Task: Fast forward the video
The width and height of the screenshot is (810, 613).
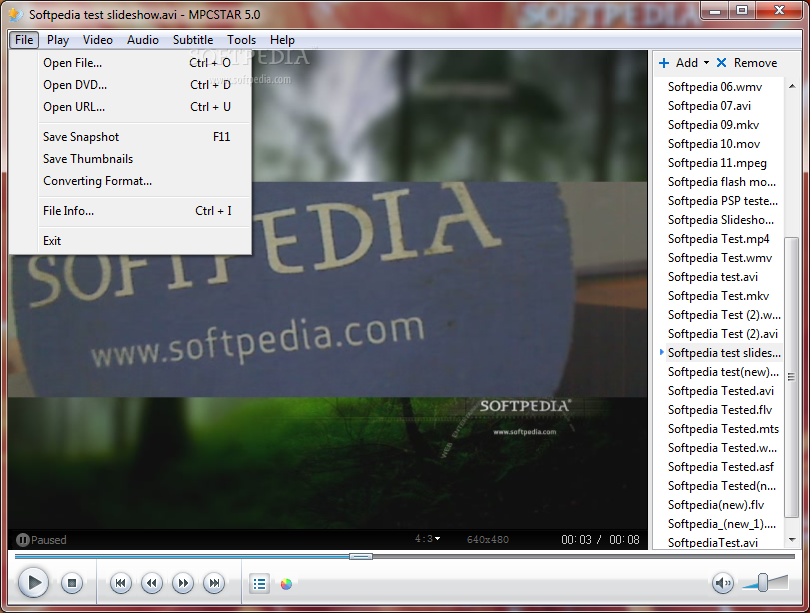Action: pyautogui.click(x=183, y=583)
